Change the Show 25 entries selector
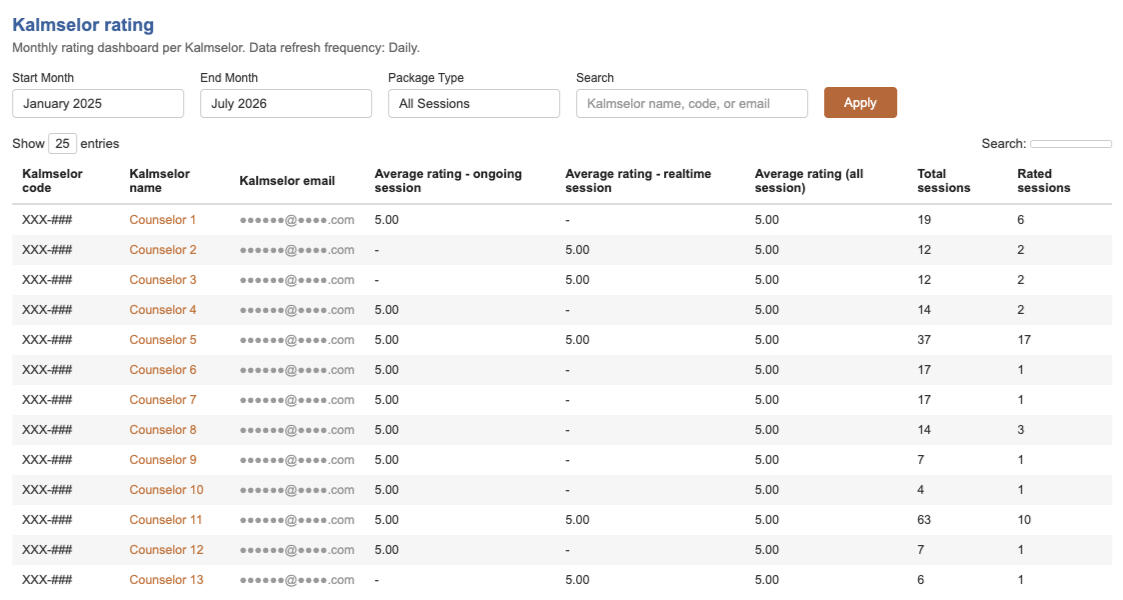1123x600 pixels. coord(62,143)
